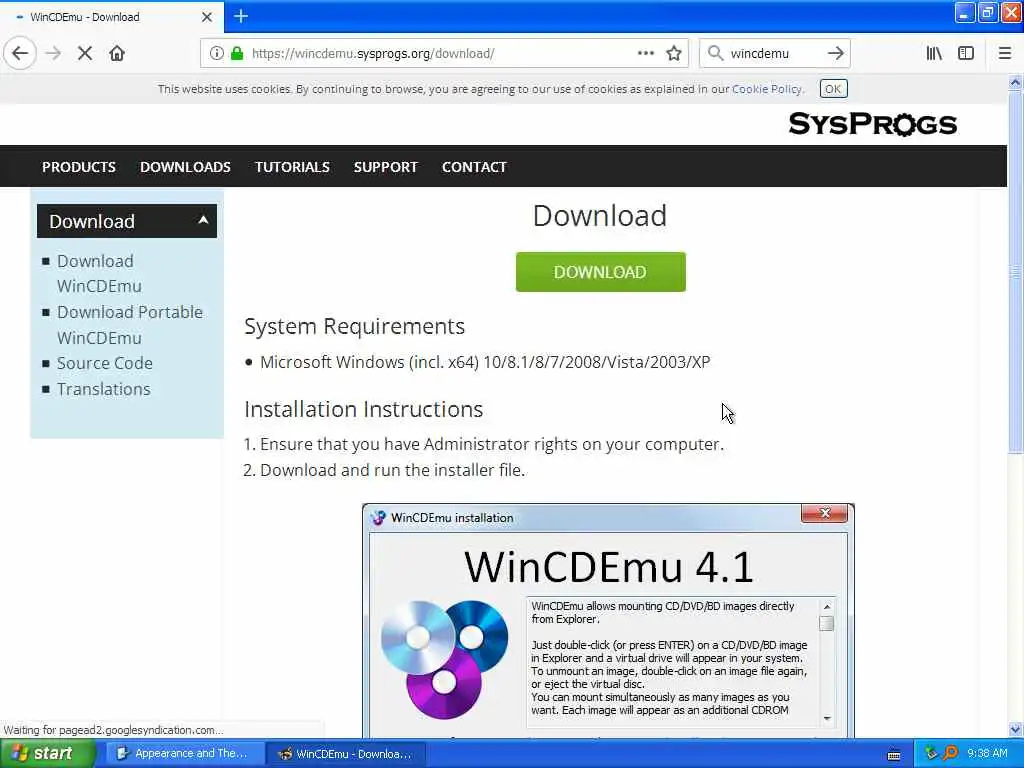
Task: Click the wincdemu search field
Action: tap(774, 54)
